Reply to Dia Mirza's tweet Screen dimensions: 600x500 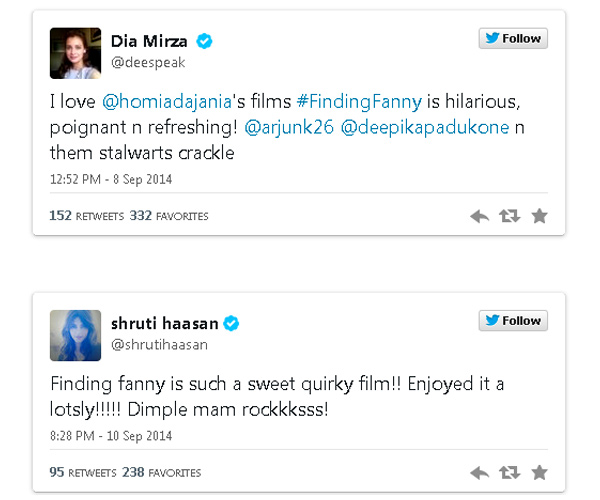[479, 215]
